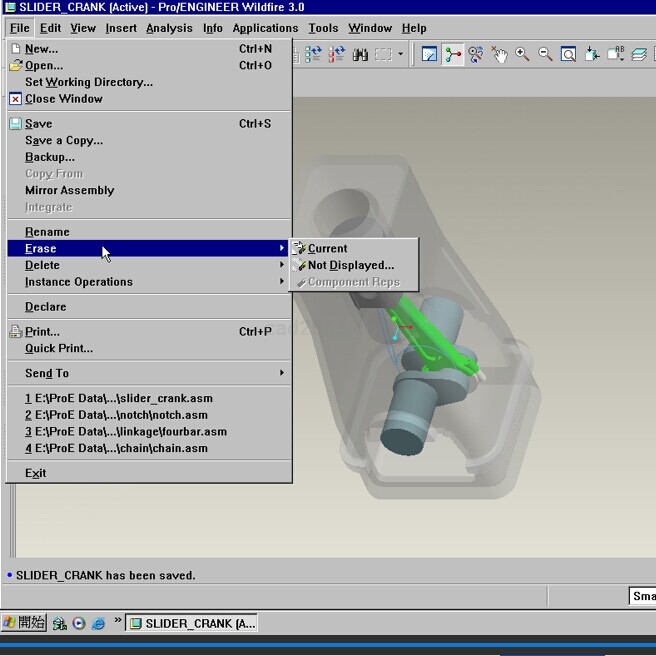Click the Layers icon in toolbar
656x656 pixels.
tap(638, 54)
